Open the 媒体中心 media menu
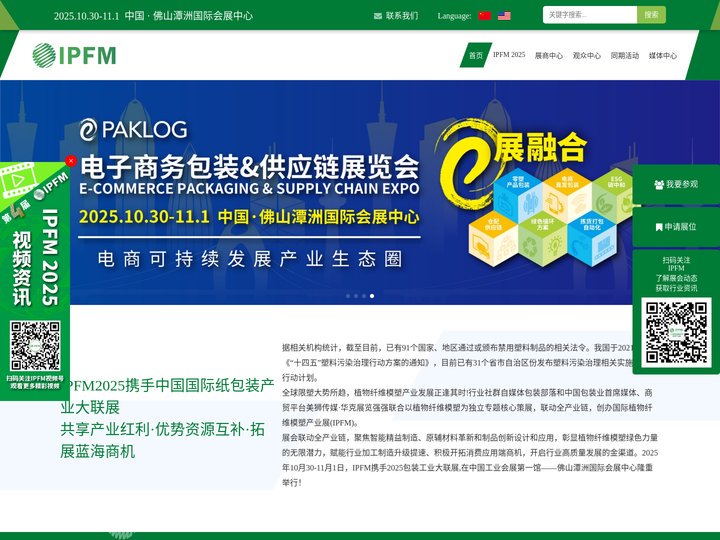Image resolution: width=720 pixels, height=540 pixels. click(663, 56)
